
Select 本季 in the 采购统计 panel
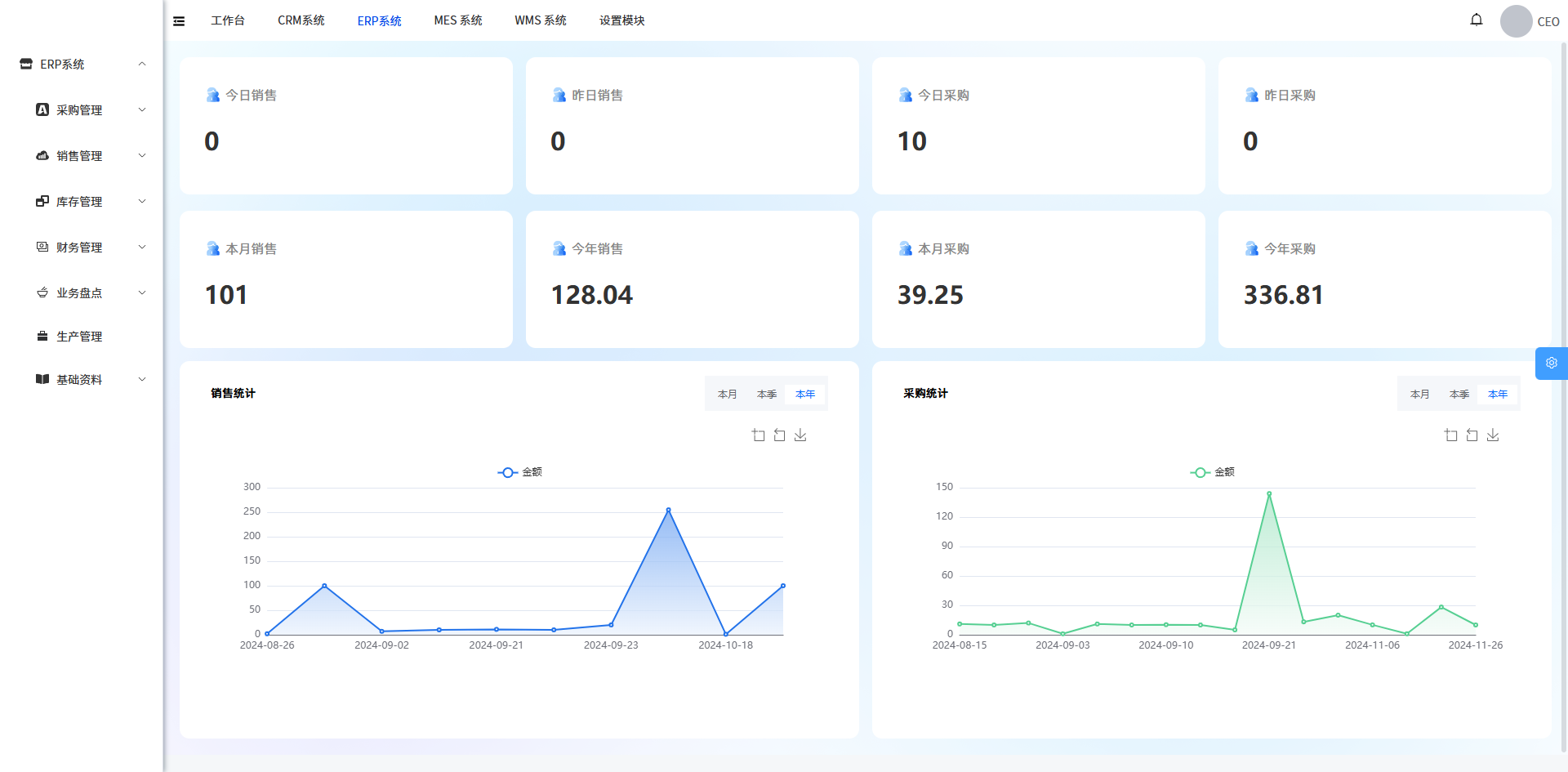tap(1459, 395)
